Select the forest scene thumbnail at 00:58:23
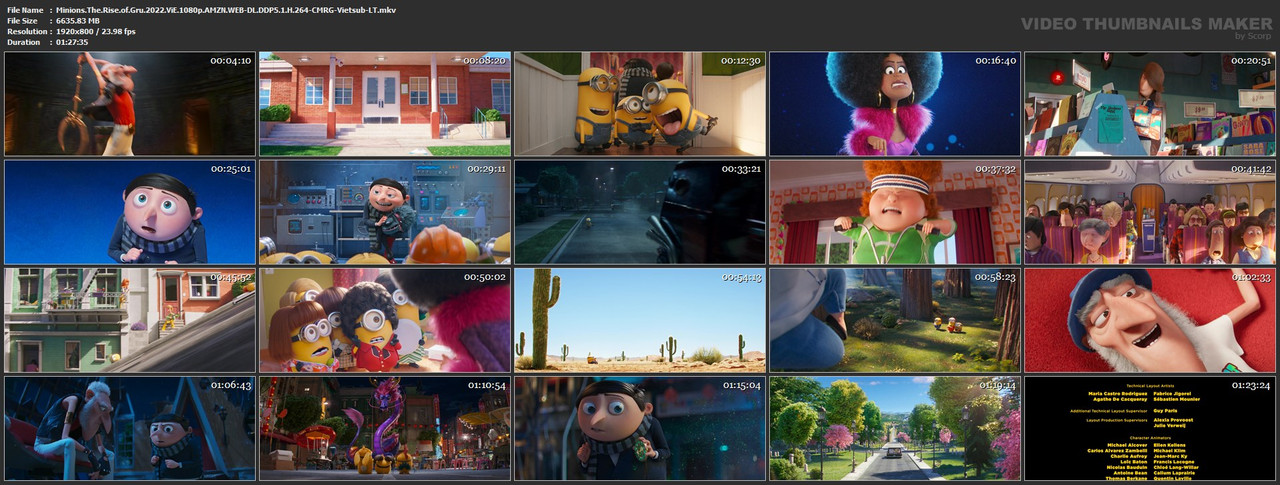The image size is (1280, 485). tap(895, 320)
